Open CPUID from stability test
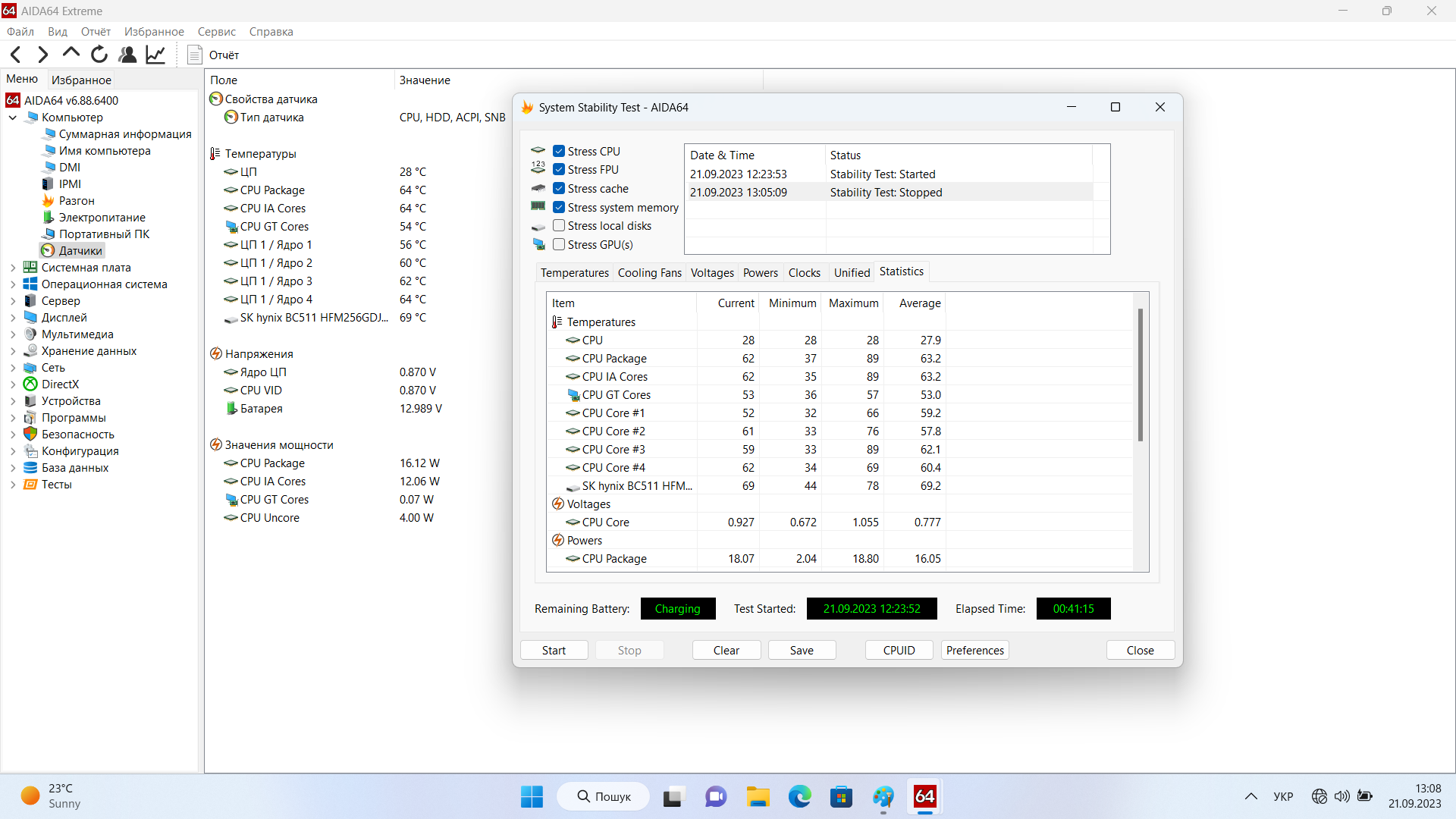Viewport: 1456px width, 819px height. pyautogui.click(x=899, y=651)
